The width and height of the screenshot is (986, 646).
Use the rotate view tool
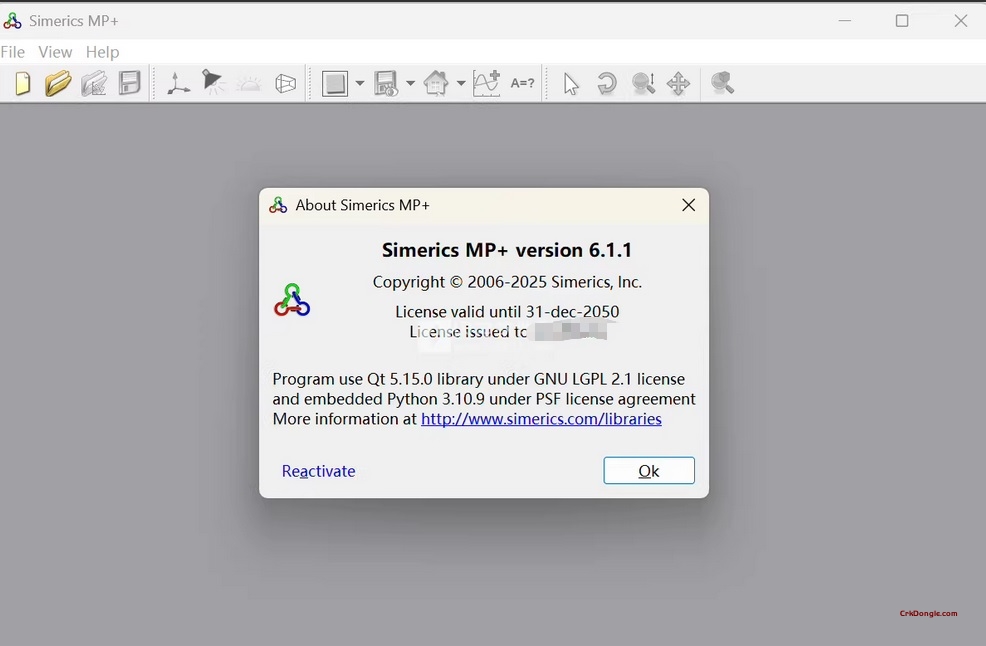point(607,84)
